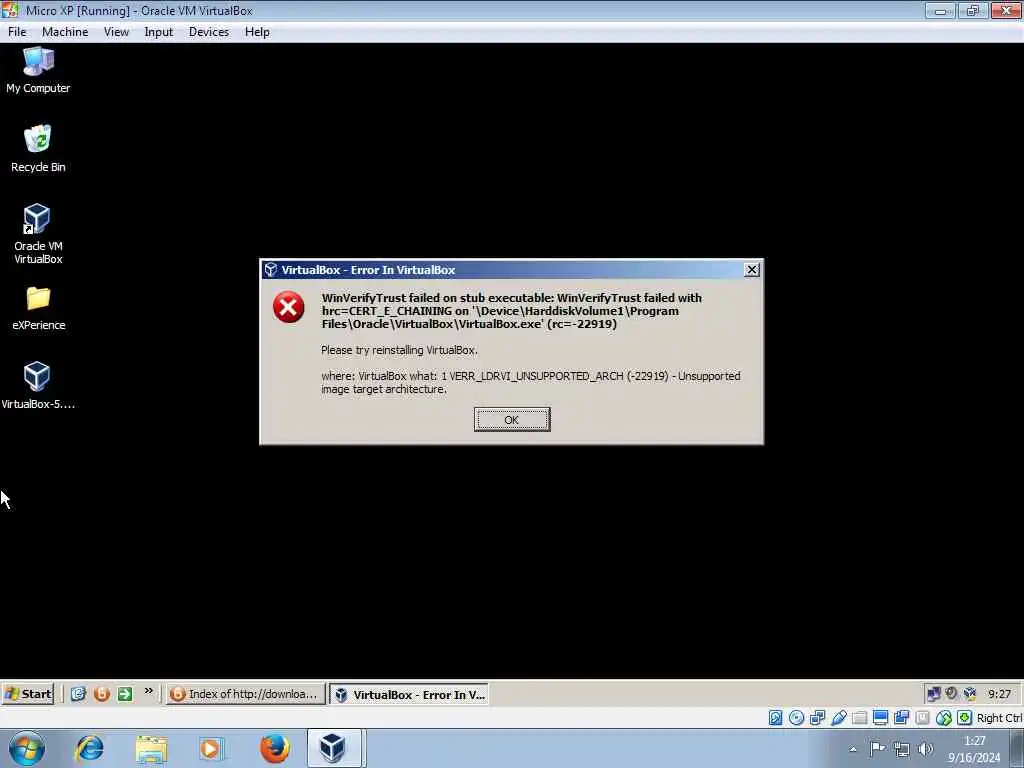Screen dimensions: 1024x768
Task: Open Firefox on the host taskbar
Action: click(x=274, y=748)
